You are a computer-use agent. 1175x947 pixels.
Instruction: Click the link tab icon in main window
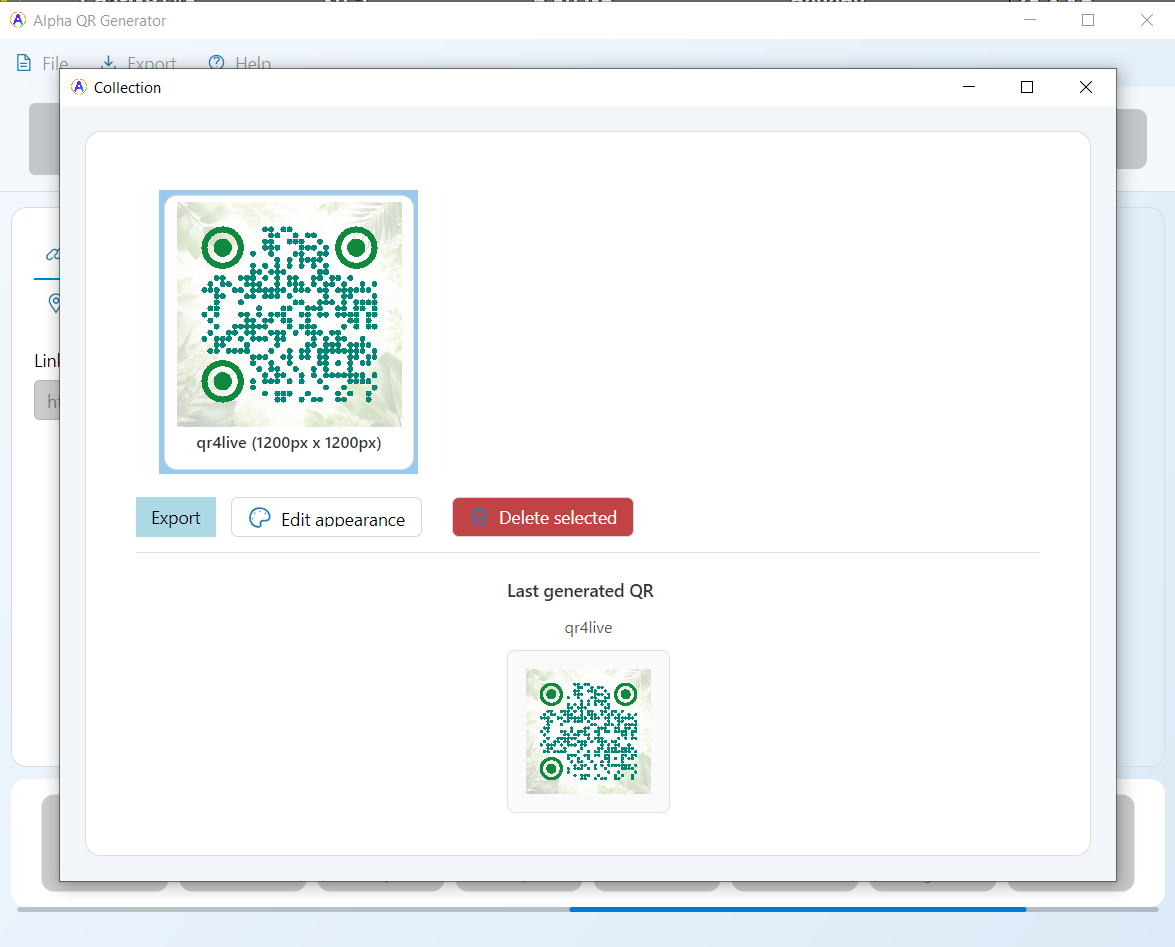pyautogui.click(x=52, y=255)
